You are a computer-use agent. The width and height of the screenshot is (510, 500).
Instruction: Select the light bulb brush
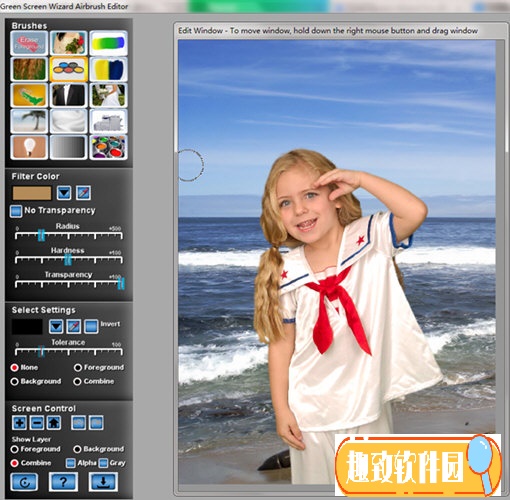coord(29,147)
